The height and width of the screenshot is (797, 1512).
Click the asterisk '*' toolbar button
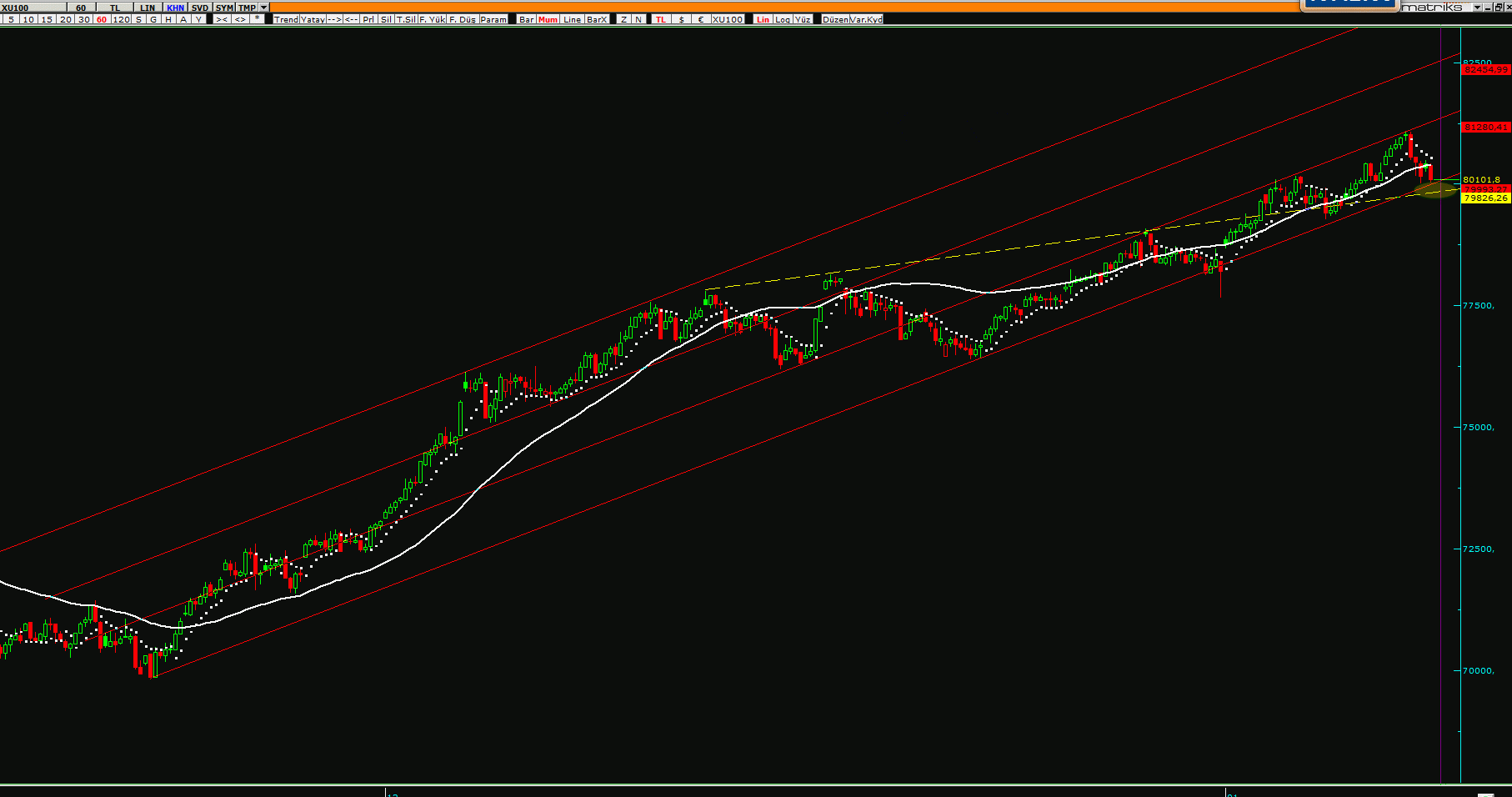258,19
